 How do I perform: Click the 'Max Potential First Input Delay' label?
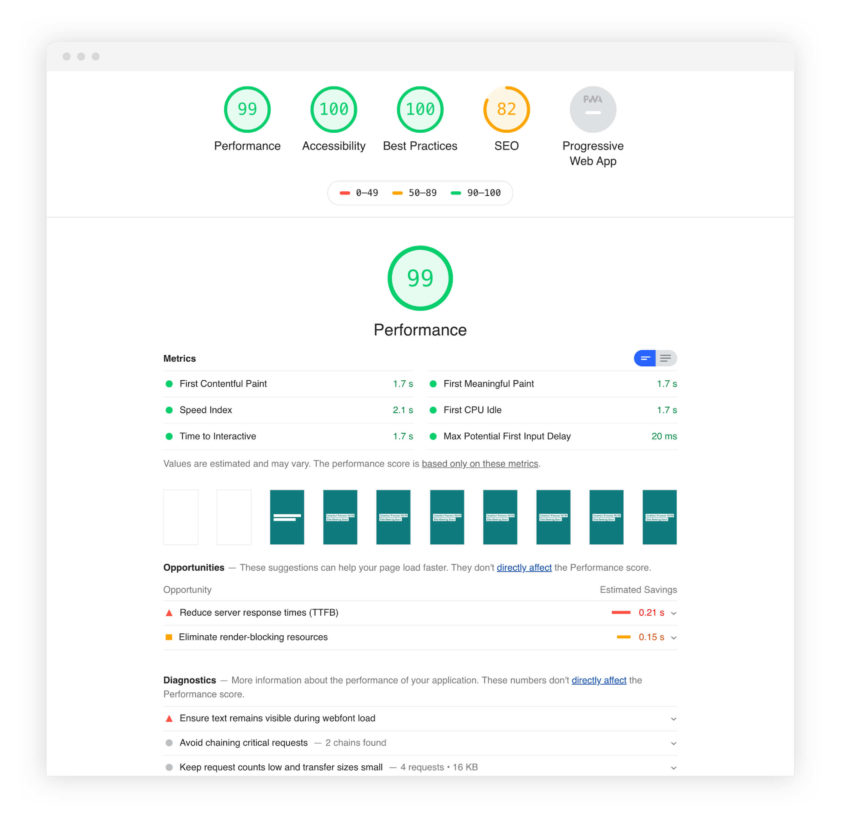(x=507, y=436)
